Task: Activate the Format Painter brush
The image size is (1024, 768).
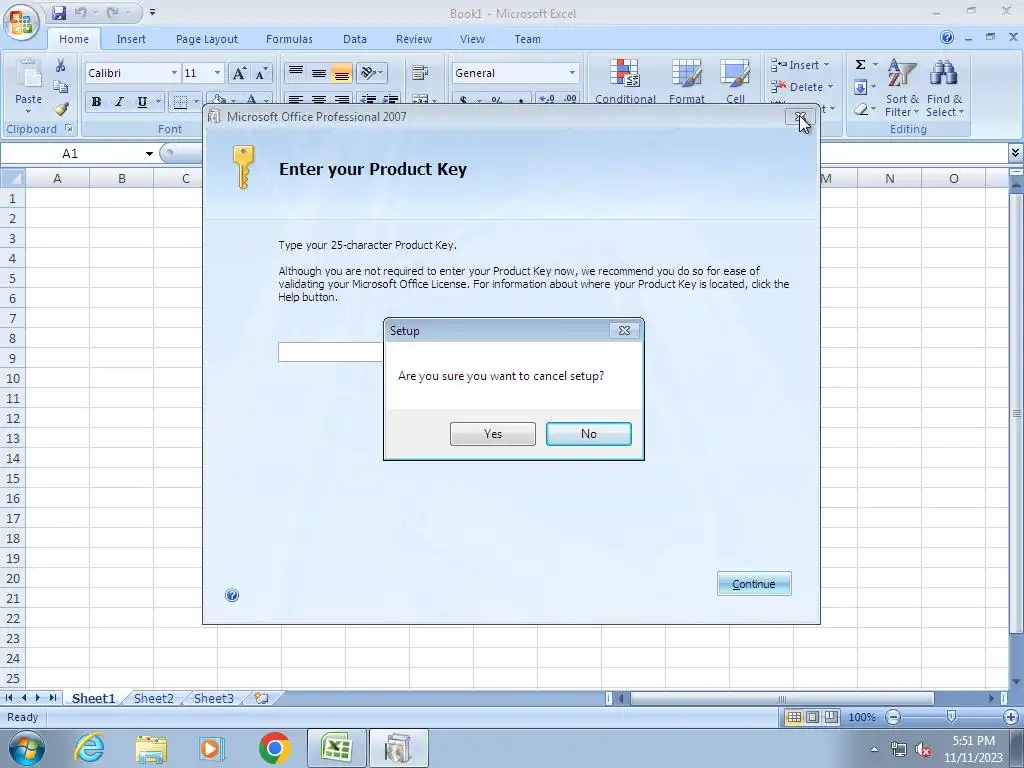Action: pyautogui.click(x=61, y=108)
